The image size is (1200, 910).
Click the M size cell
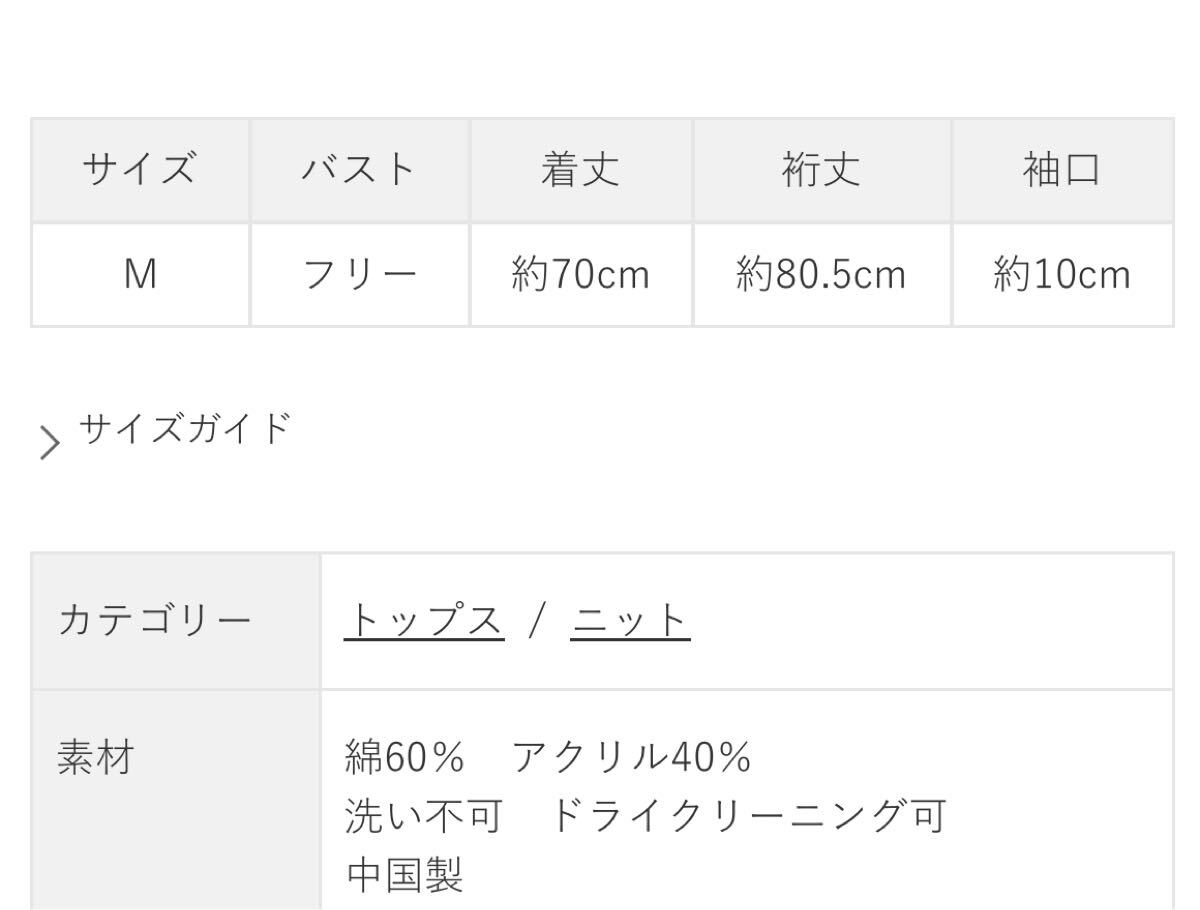click(139, 274)
